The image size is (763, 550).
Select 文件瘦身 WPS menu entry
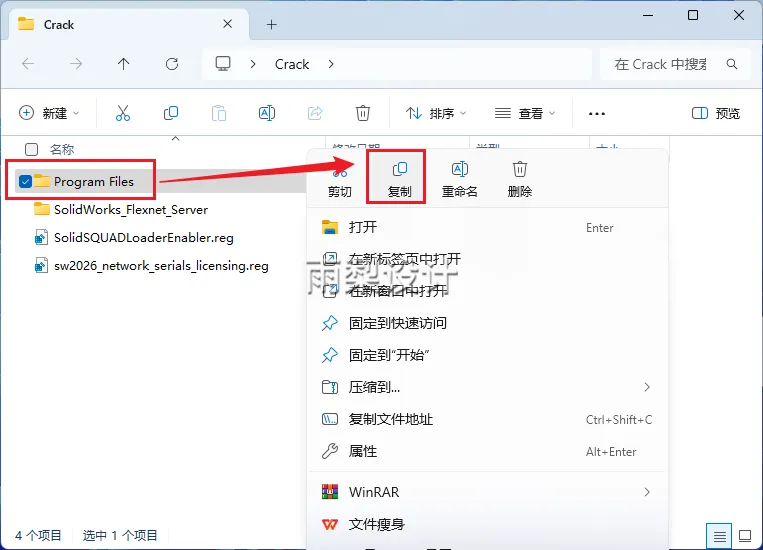[x=488, y=524]
